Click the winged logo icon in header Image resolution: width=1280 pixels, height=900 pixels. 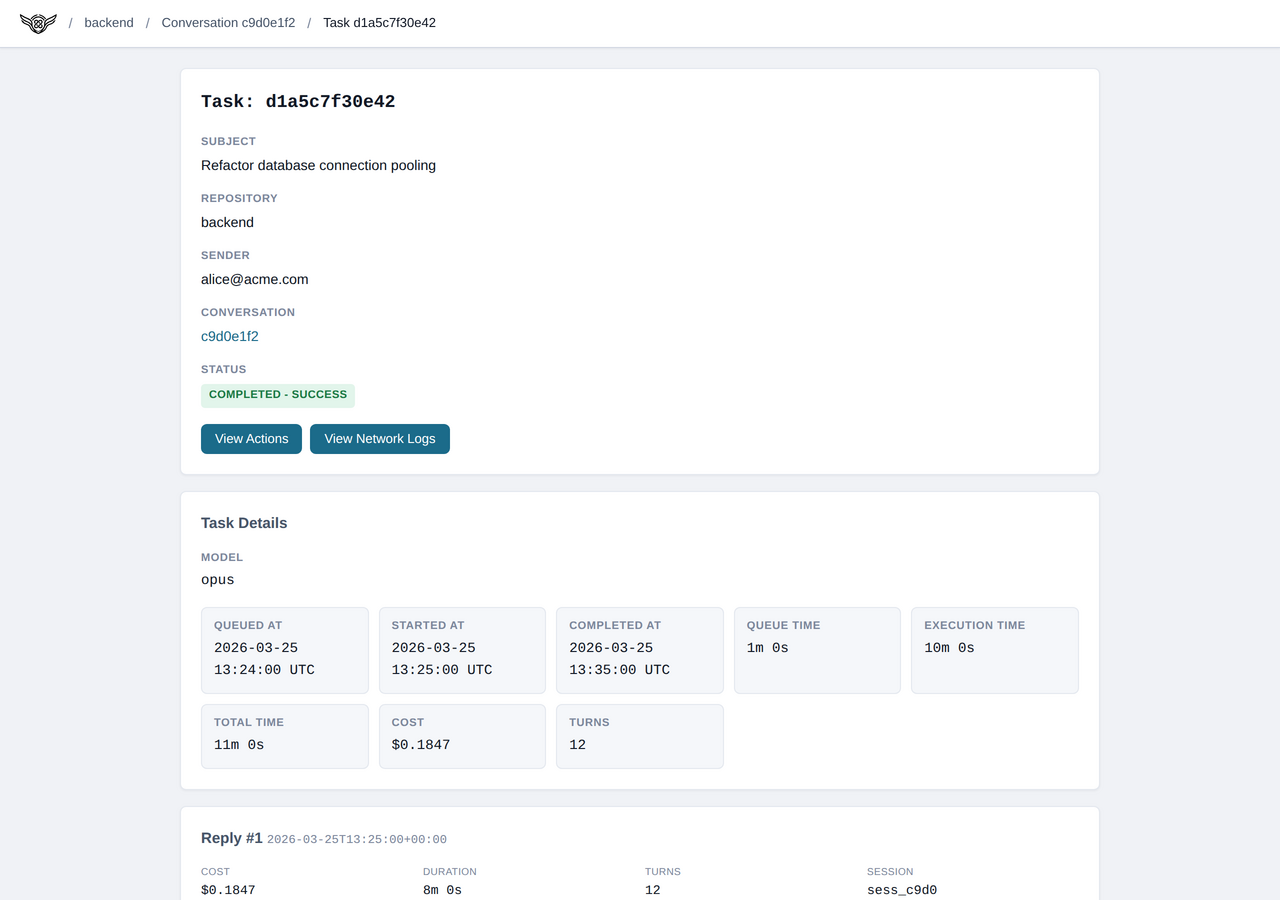(38, 23)
